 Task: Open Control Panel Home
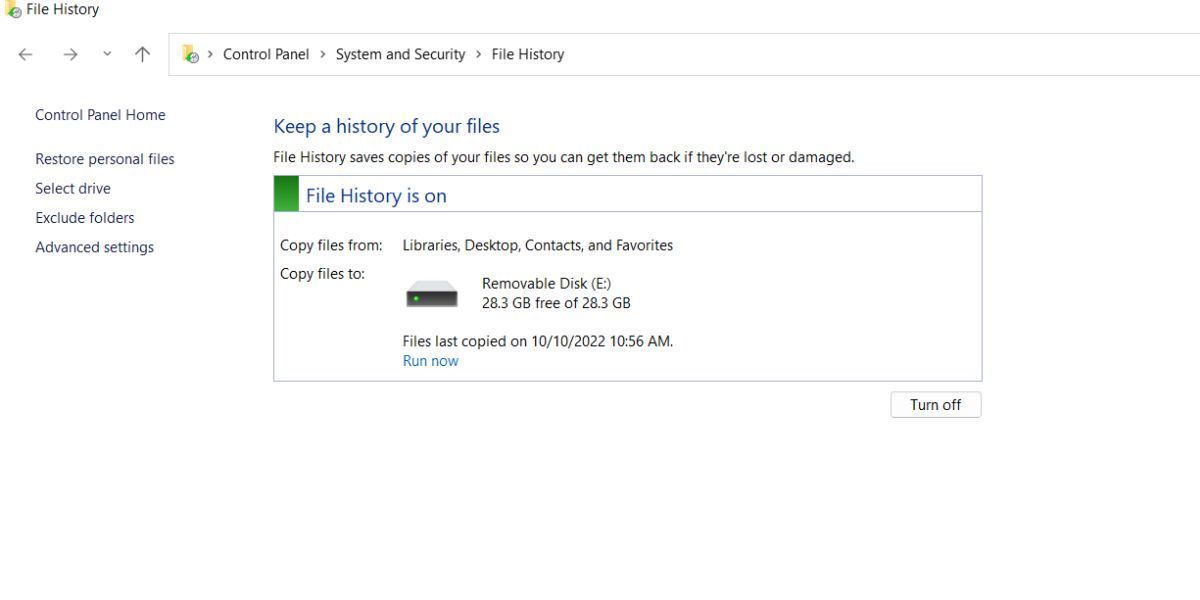tap(100, 115)
